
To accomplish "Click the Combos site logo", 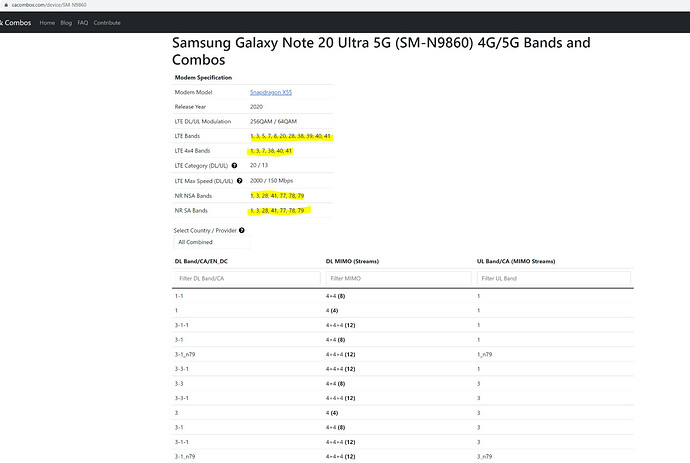I will click(x=15, y=22).
